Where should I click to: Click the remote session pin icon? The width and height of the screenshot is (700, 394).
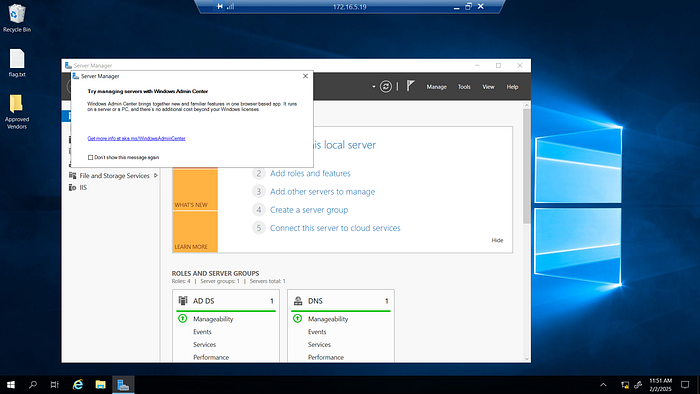[x=219, y=6]
